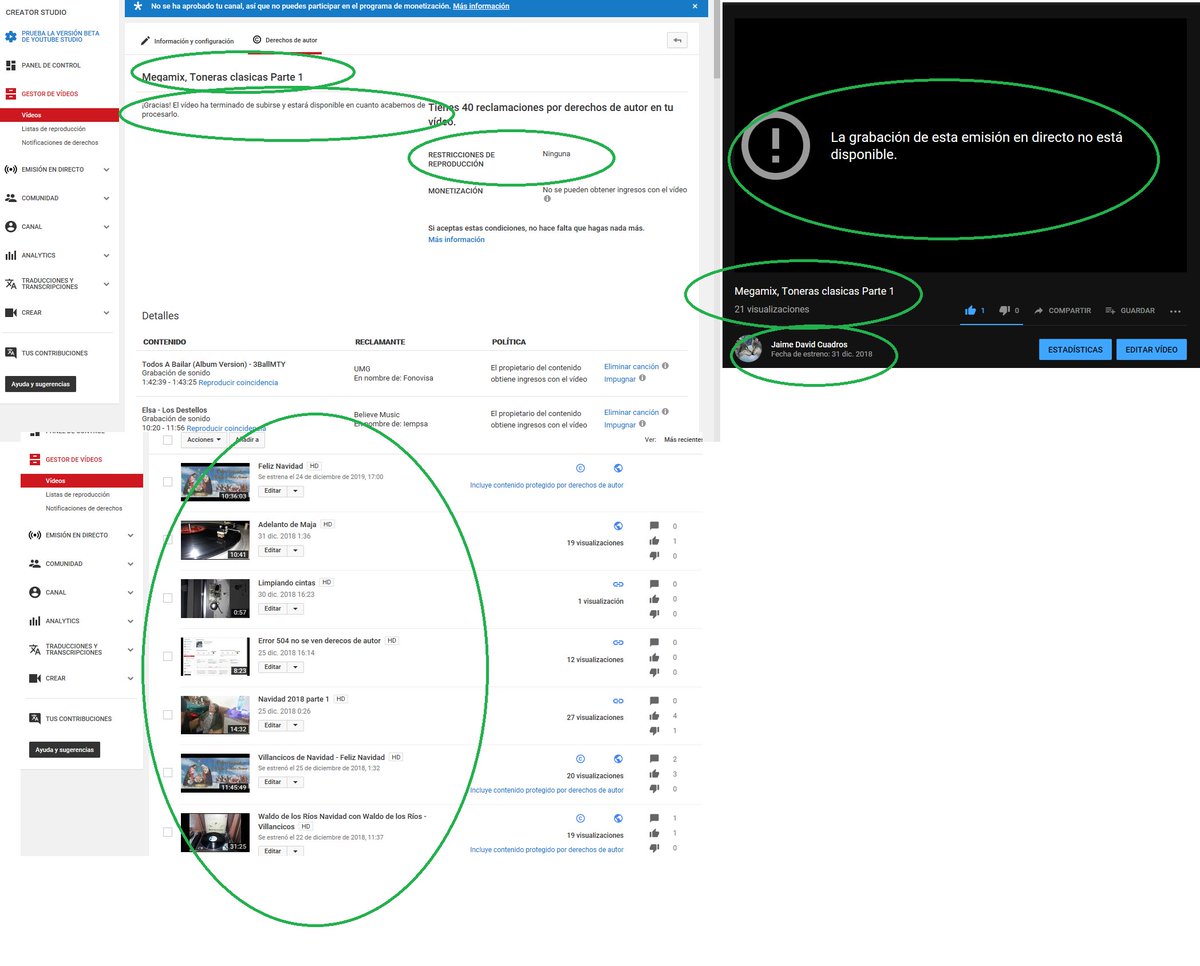This screenshot has width=1200, height=966.
Task: Click Impugnar for Todos A Bailar claim
Action: click(x=620, y=379)
